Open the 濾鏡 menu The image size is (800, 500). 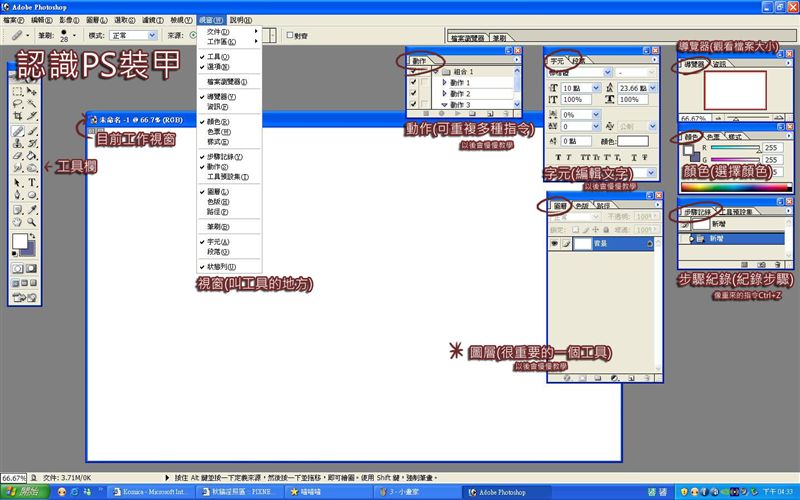click(153, 20)
